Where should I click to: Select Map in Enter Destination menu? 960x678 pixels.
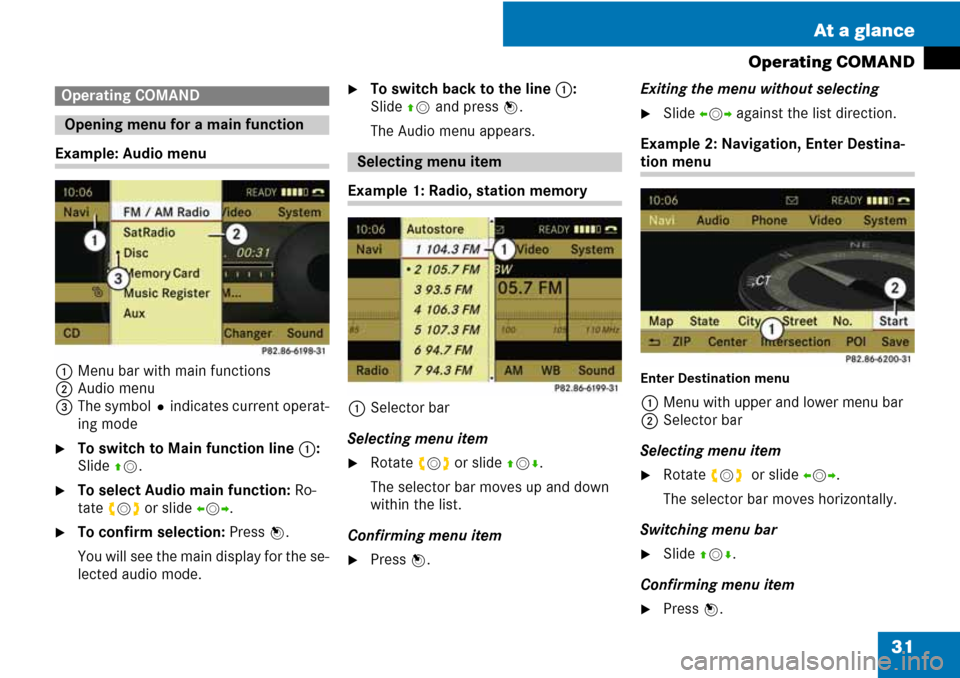661,321
